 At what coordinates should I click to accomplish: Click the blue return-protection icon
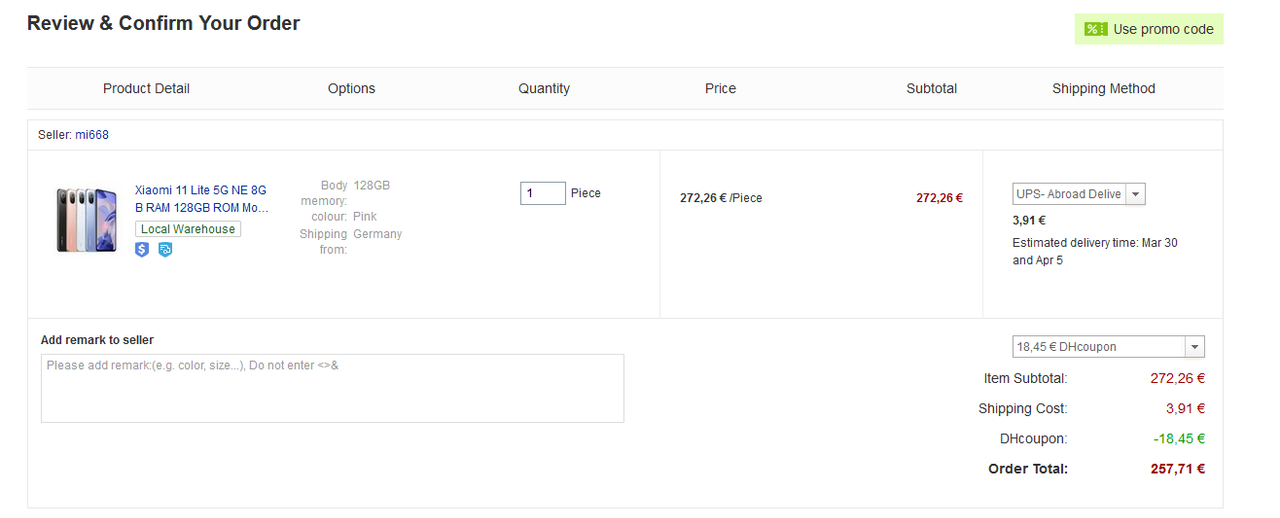(165, 250)
